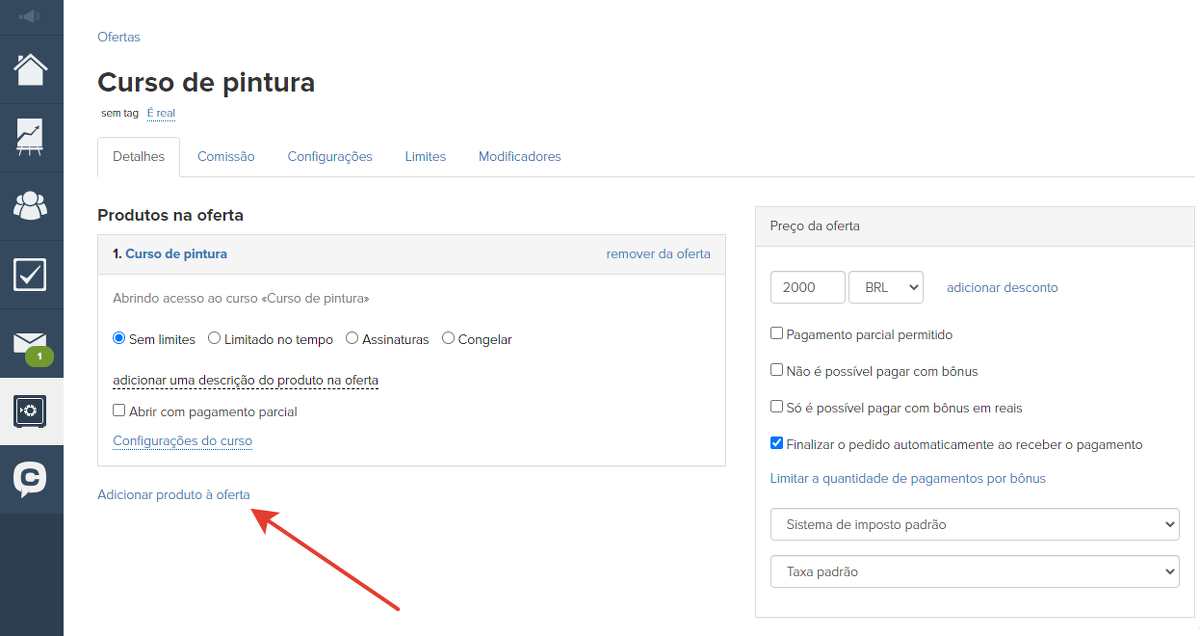Open the analytics chart icon
The width and height of the screenshot is (1200, 636).
point(31,137)
